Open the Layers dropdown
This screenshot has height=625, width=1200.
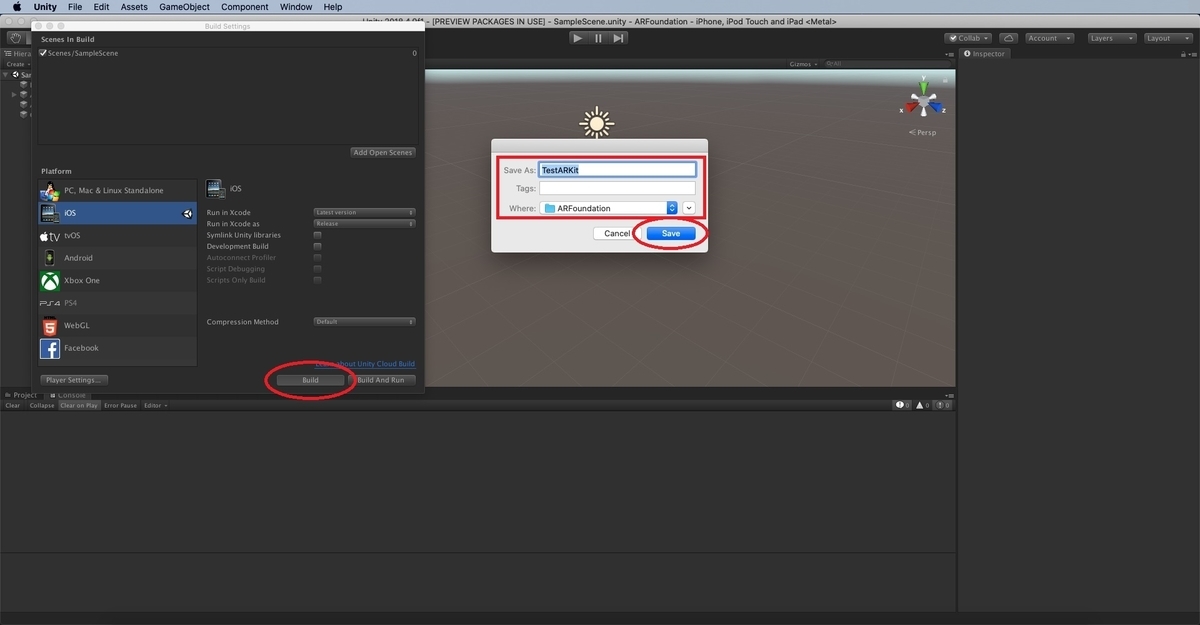click(1110, 38)
